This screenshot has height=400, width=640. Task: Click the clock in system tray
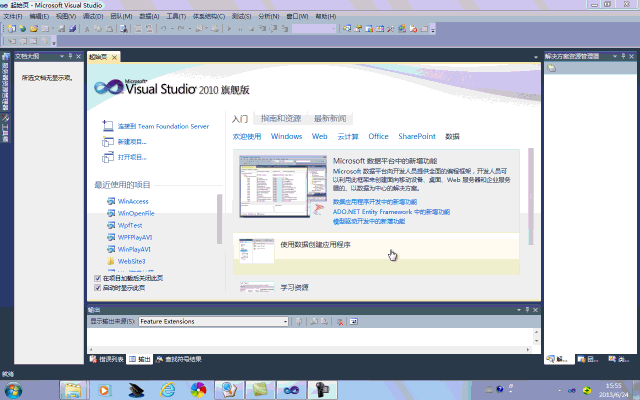coord(613,390)
